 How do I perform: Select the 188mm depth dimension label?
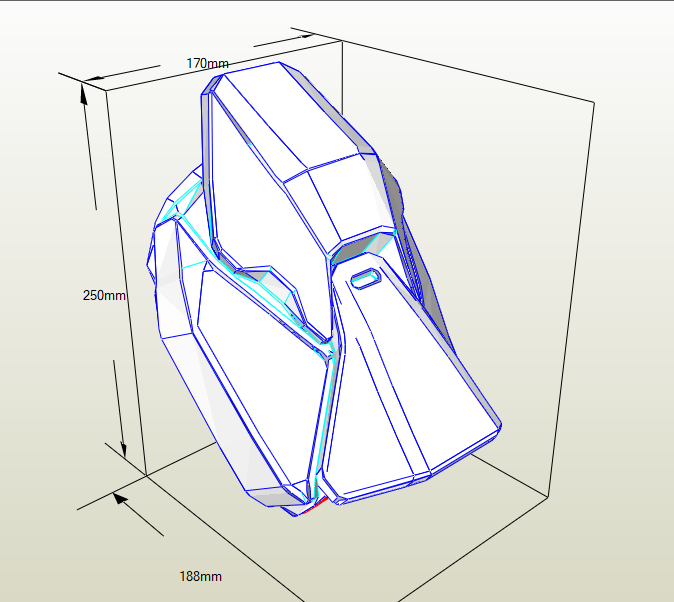pos(200,576)
